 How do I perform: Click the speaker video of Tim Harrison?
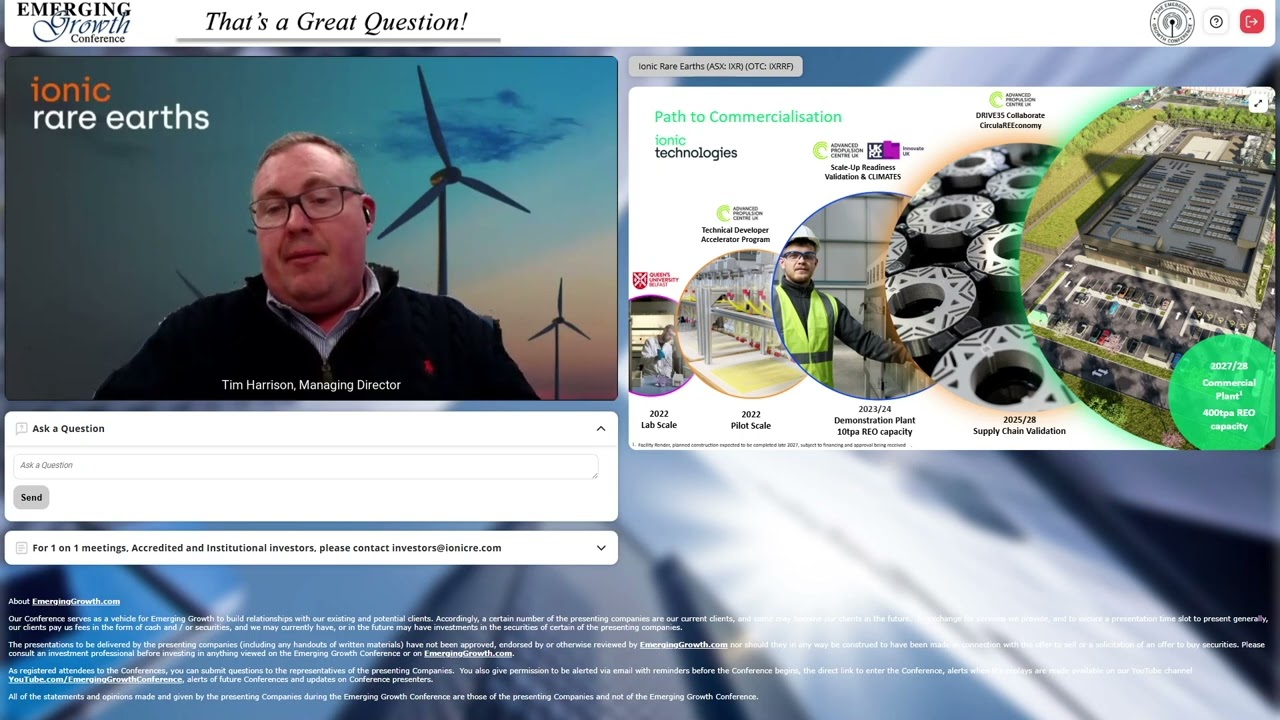pos(311,229)
